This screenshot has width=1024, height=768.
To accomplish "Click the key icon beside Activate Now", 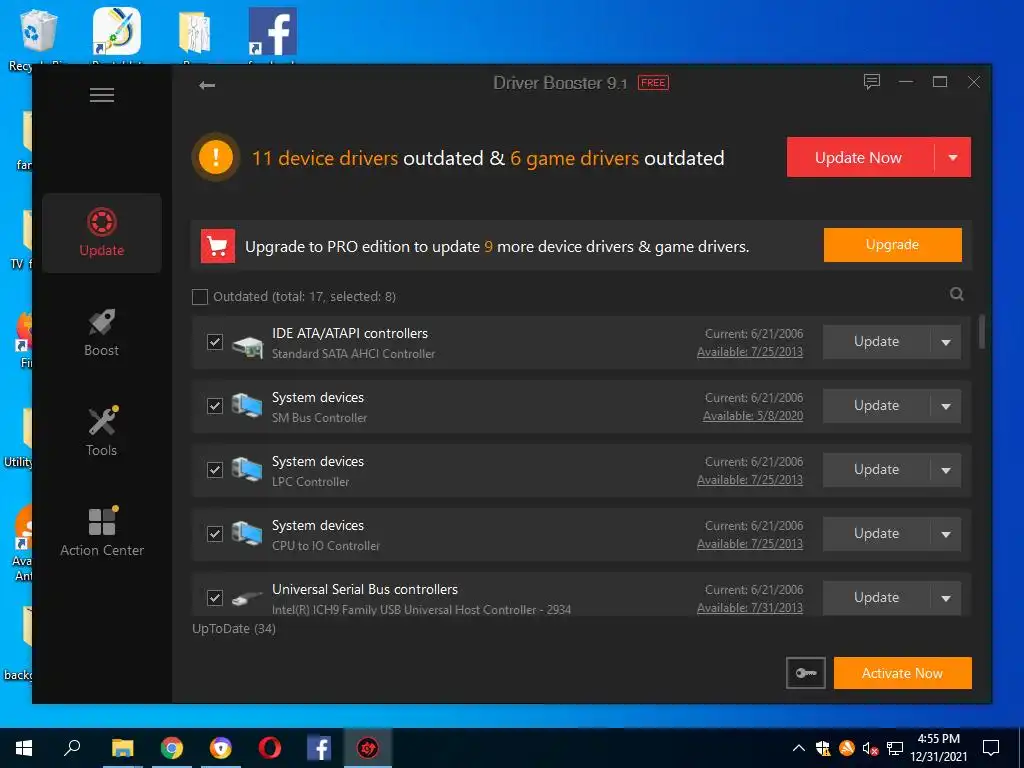I will [806, 673].
